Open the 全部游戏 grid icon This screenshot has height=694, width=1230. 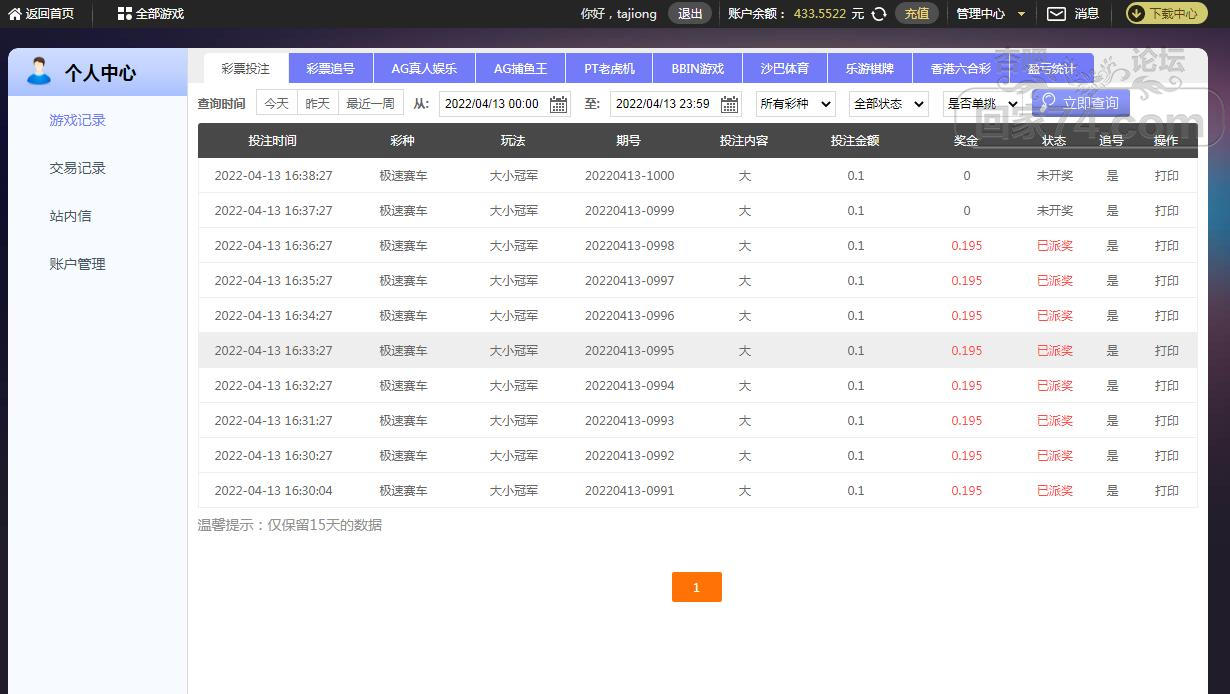tap(124, 14)
